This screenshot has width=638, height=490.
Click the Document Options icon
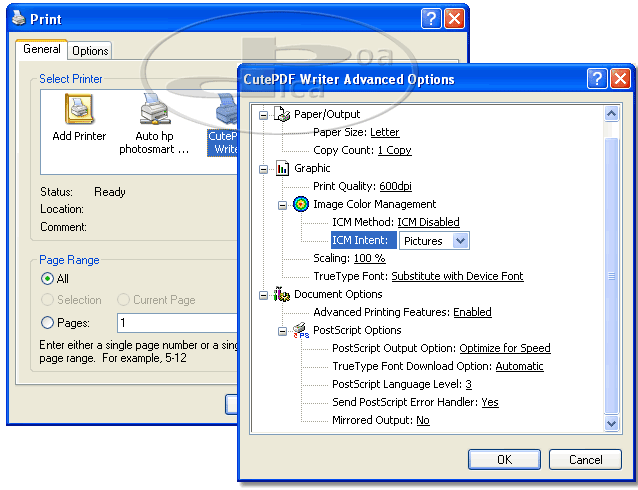[x=282, y=295]
